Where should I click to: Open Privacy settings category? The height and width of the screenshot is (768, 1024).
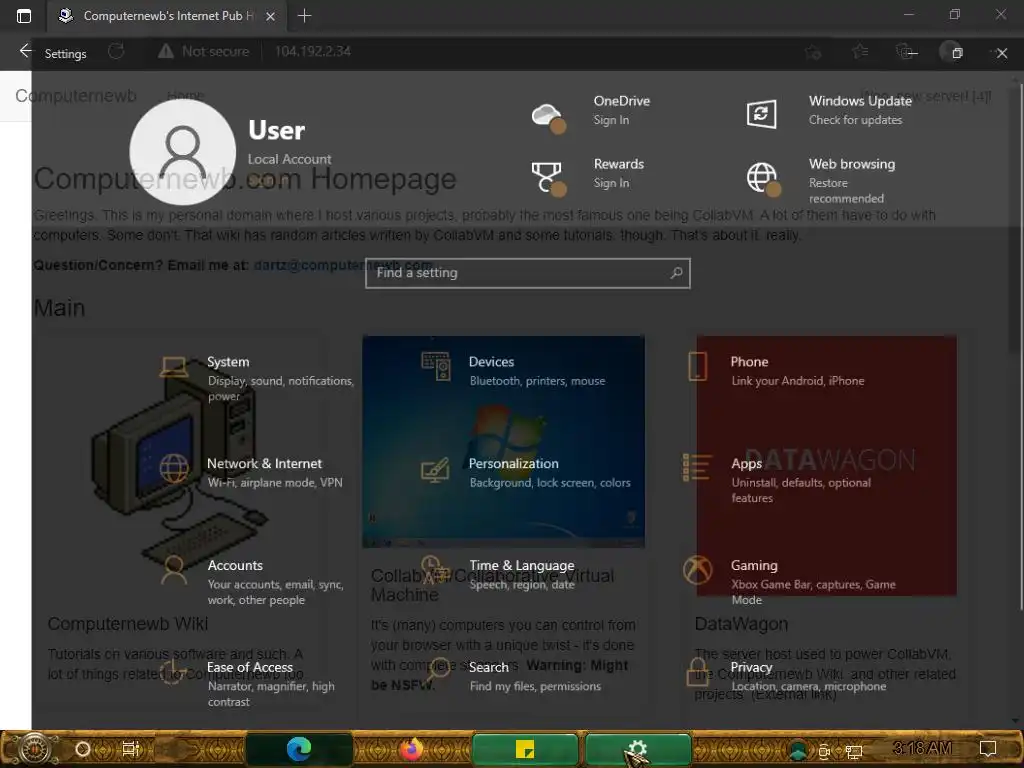coord(785,676)
